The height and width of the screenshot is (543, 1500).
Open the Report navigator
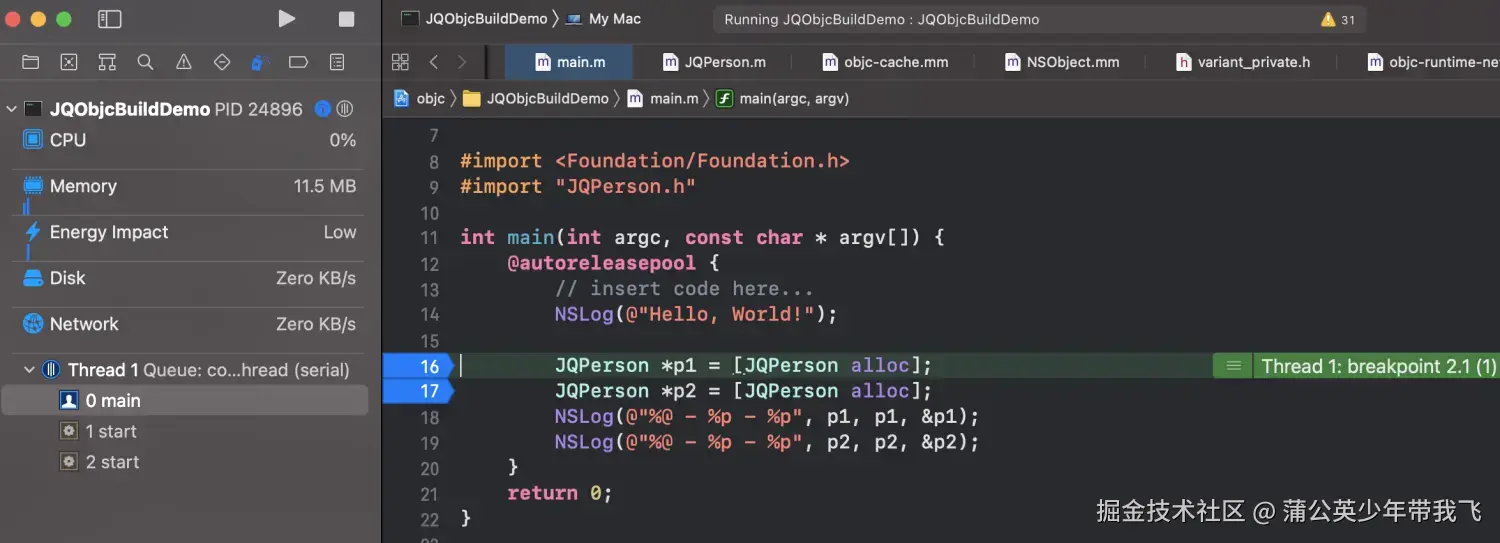coord(337,62)
